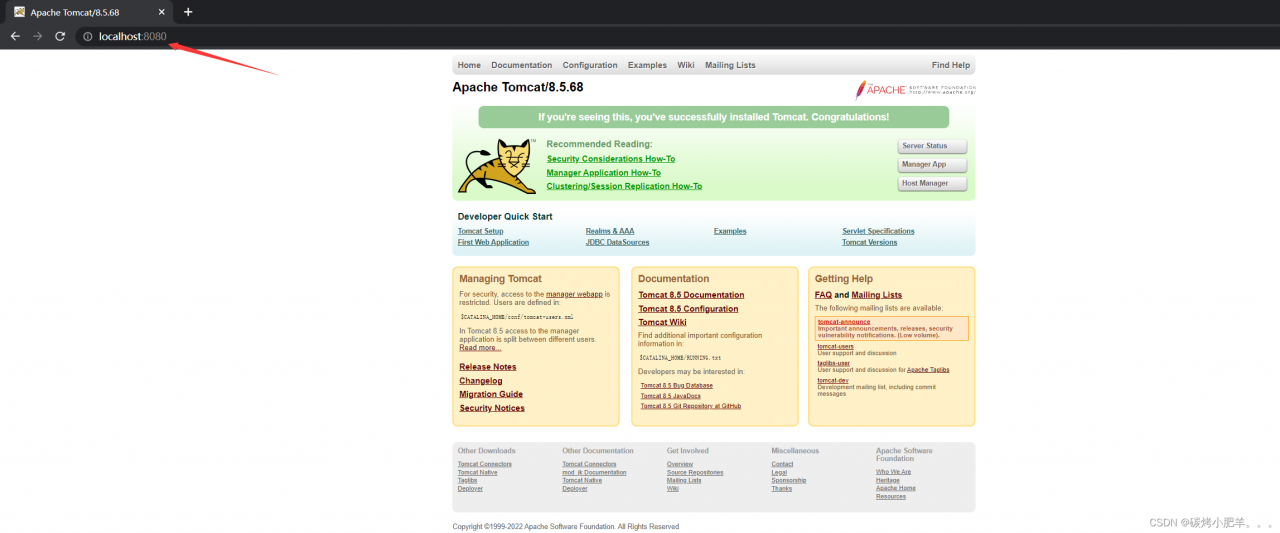Open Wiki in the top navigation bar
The height and width of the screenshot is (533, 1280).
[686, 65]
